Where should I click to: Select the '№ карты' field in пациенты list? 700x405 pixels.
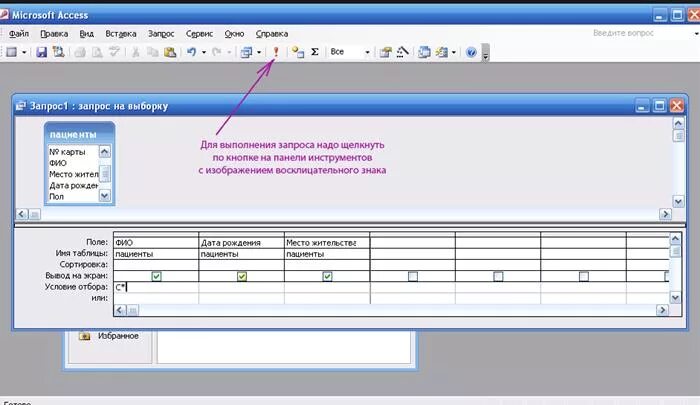(67, 152)
